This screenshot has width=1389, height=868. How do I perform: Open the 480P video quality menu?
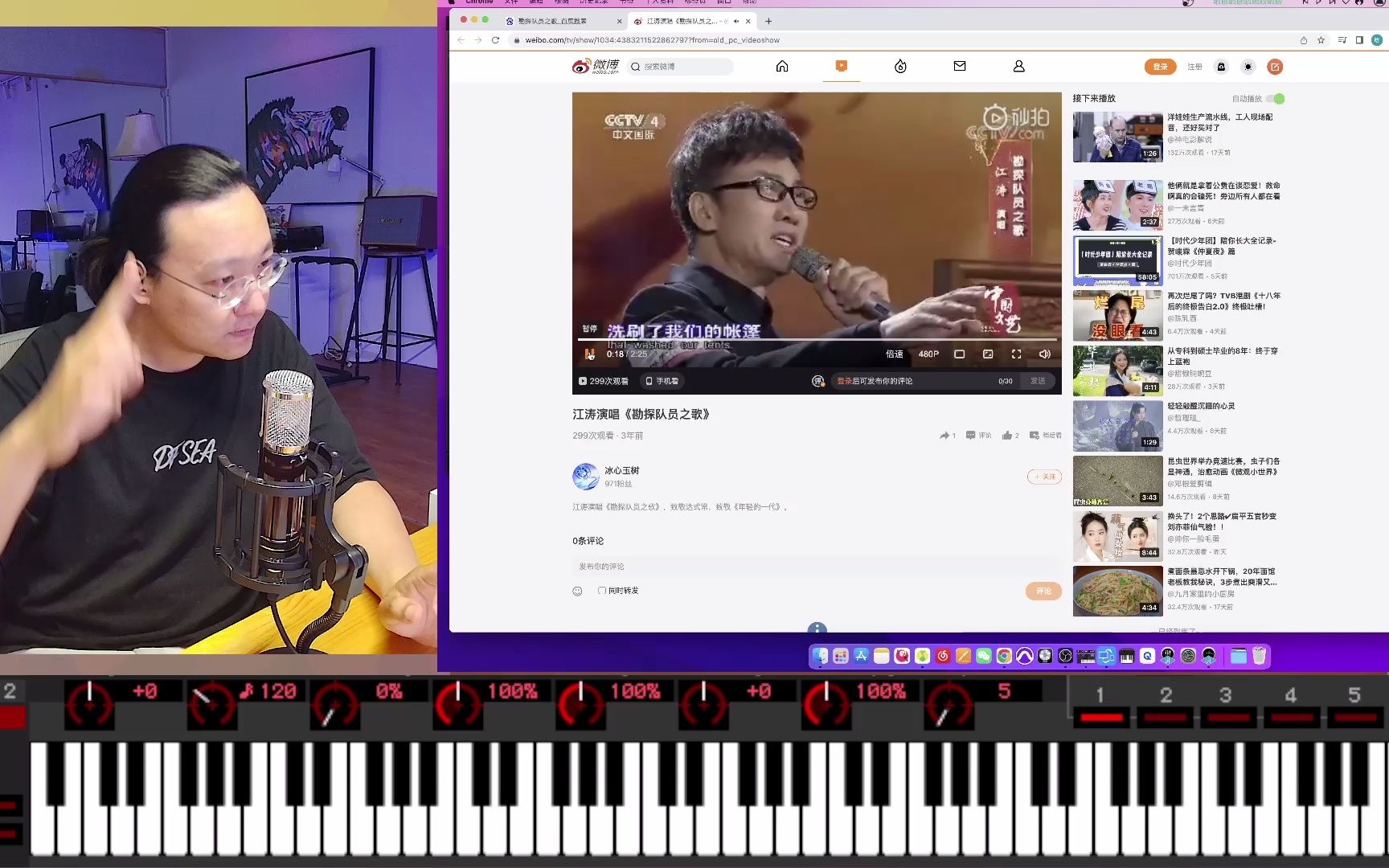click(928, 354)
